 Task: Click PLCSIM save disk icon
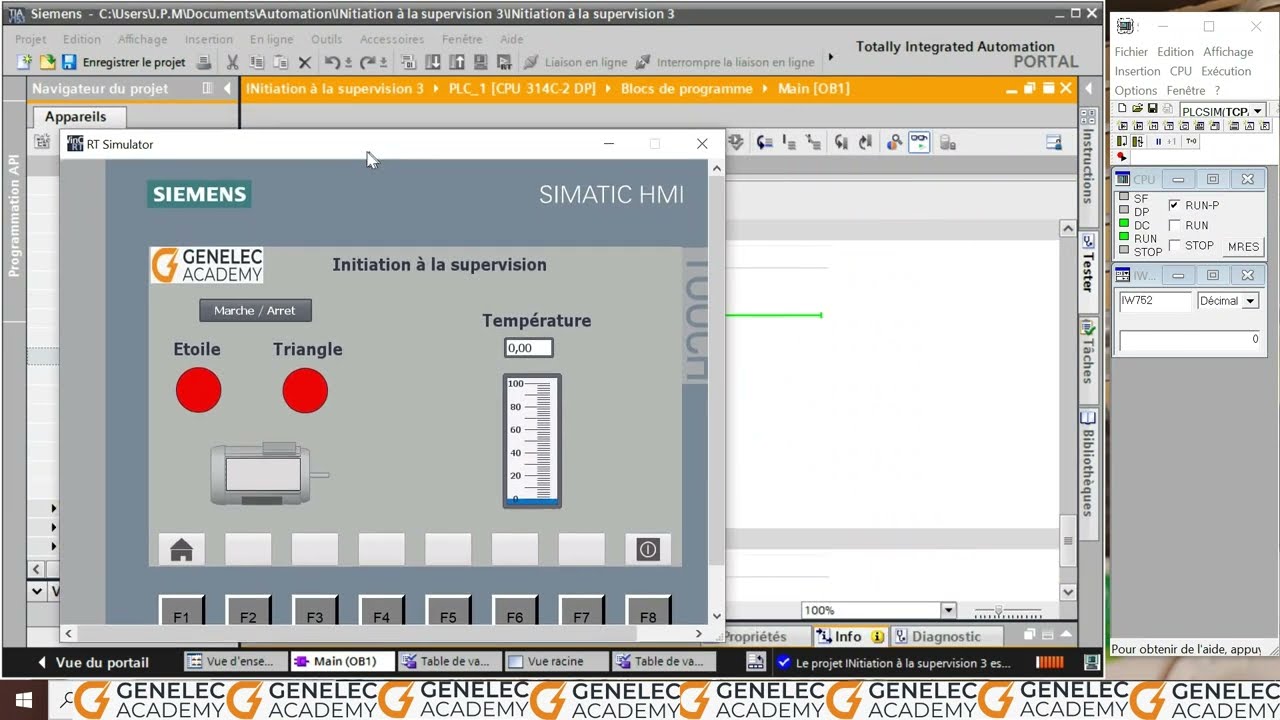click(x=1152, y=108)
